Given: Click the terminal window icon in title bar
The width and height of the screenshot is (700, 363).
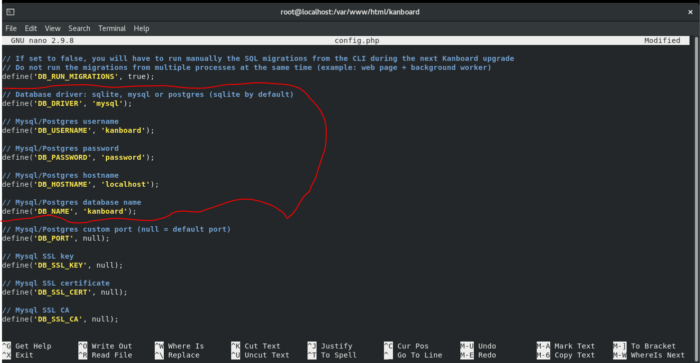Looking at the screenshot, I should 11,12.
